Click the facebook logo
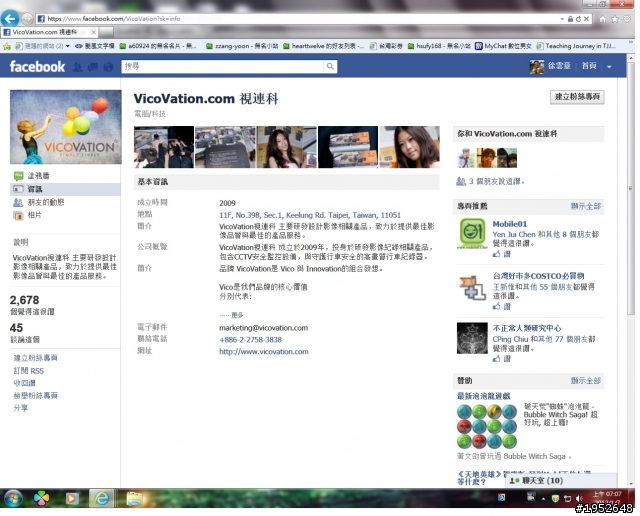640x516 pixels. [37, 66]
